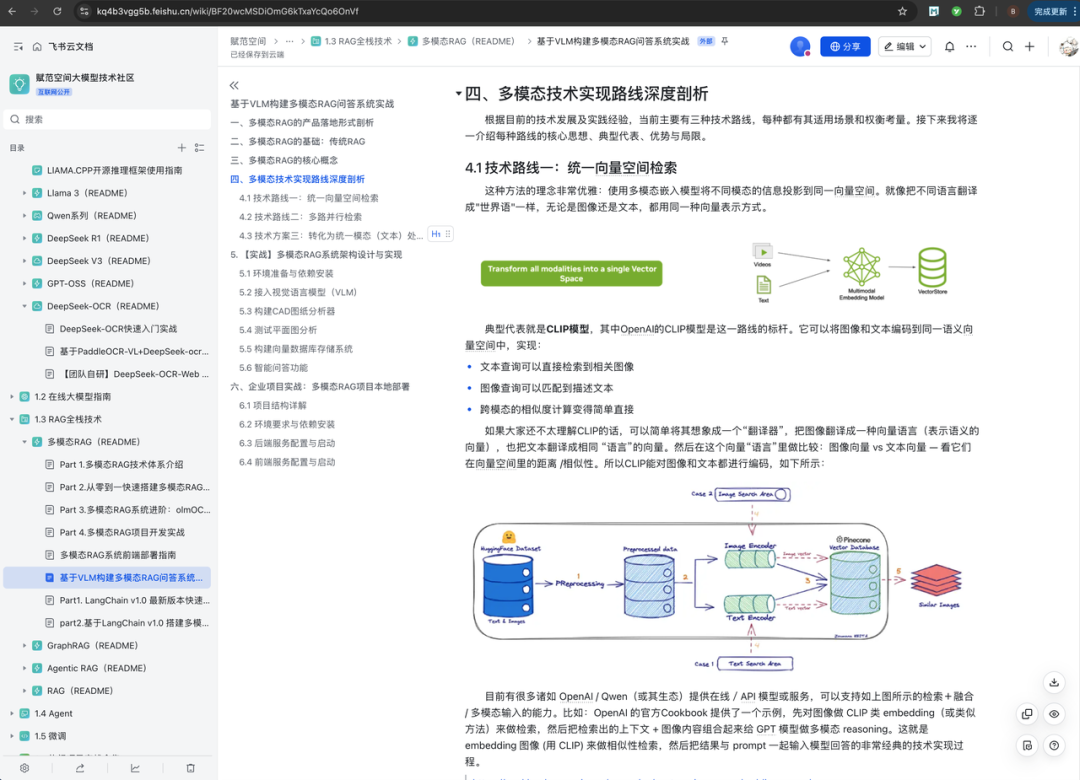
Task: Open 赋范空间大模型技术社区 workspace title
Action: (85, 78)
